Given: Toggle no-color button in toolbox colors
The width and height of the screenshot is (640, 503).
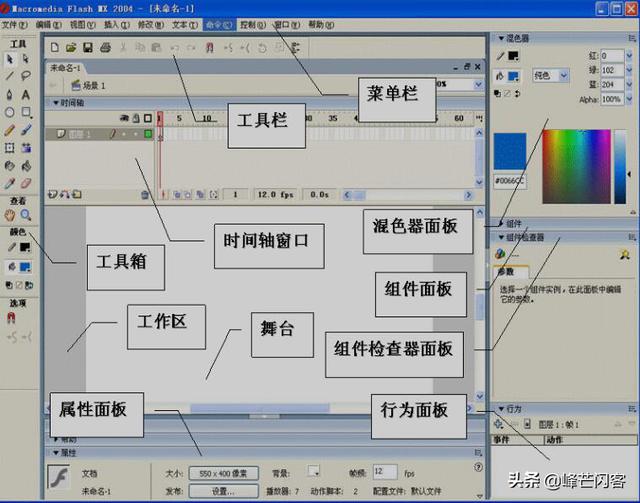Looking at the screenshot, I should (19, 285).
